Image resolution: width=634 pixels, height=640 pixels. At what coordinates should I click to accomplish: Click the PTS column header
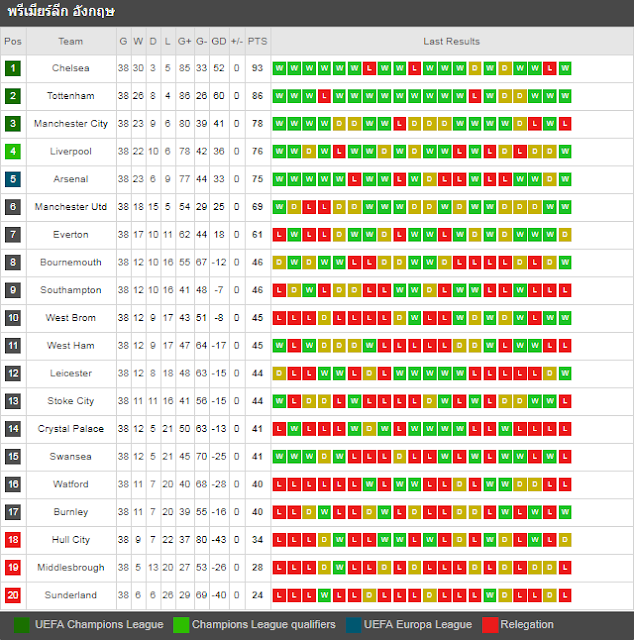point(257,42)
